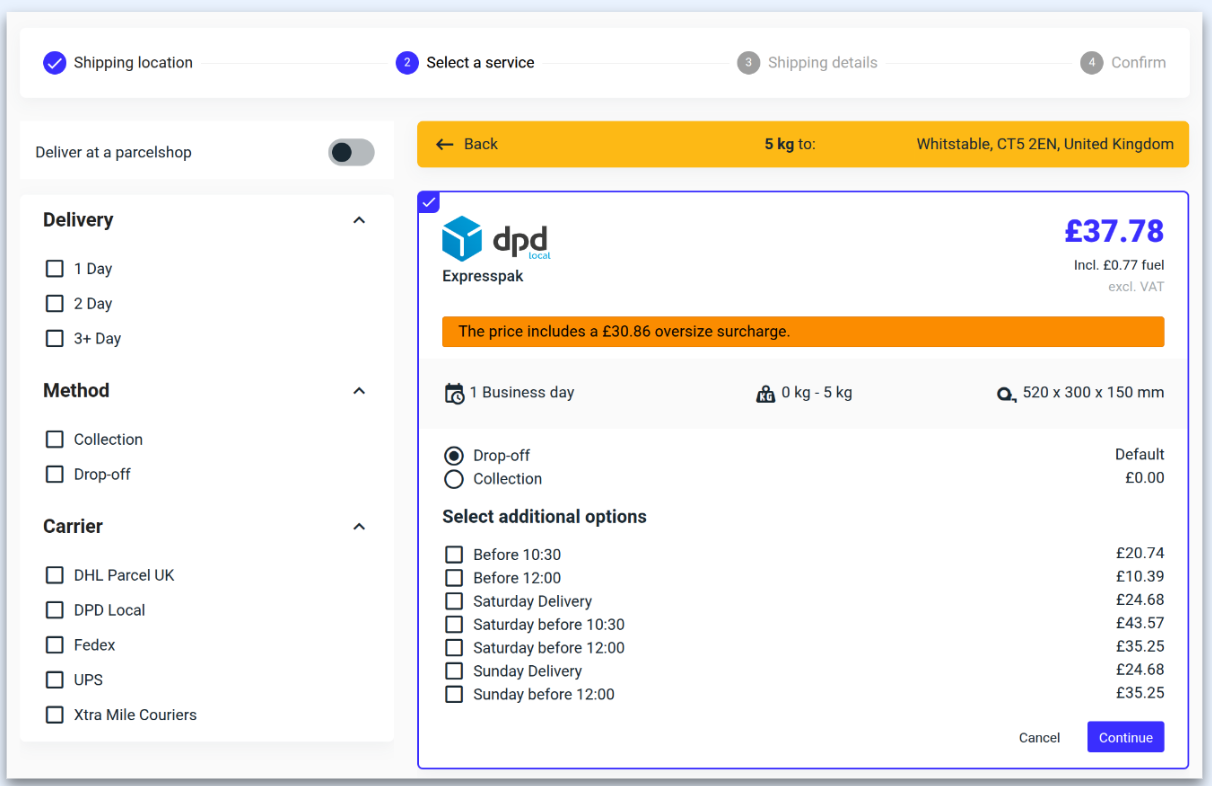Click the completed checkmark for Shipping location step
1212x786 pixels.
pos(55,62)
